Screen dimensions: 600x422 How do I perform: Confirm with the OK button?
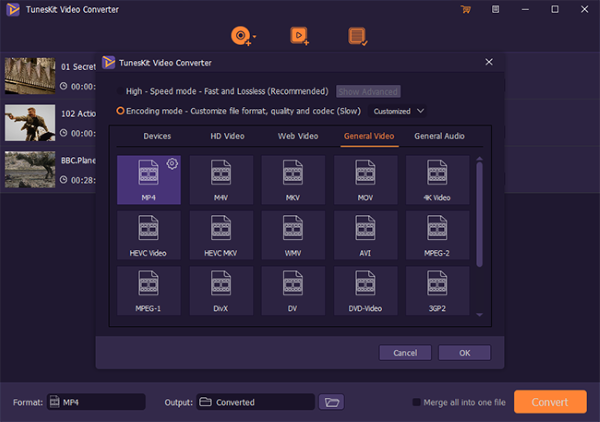465,353
